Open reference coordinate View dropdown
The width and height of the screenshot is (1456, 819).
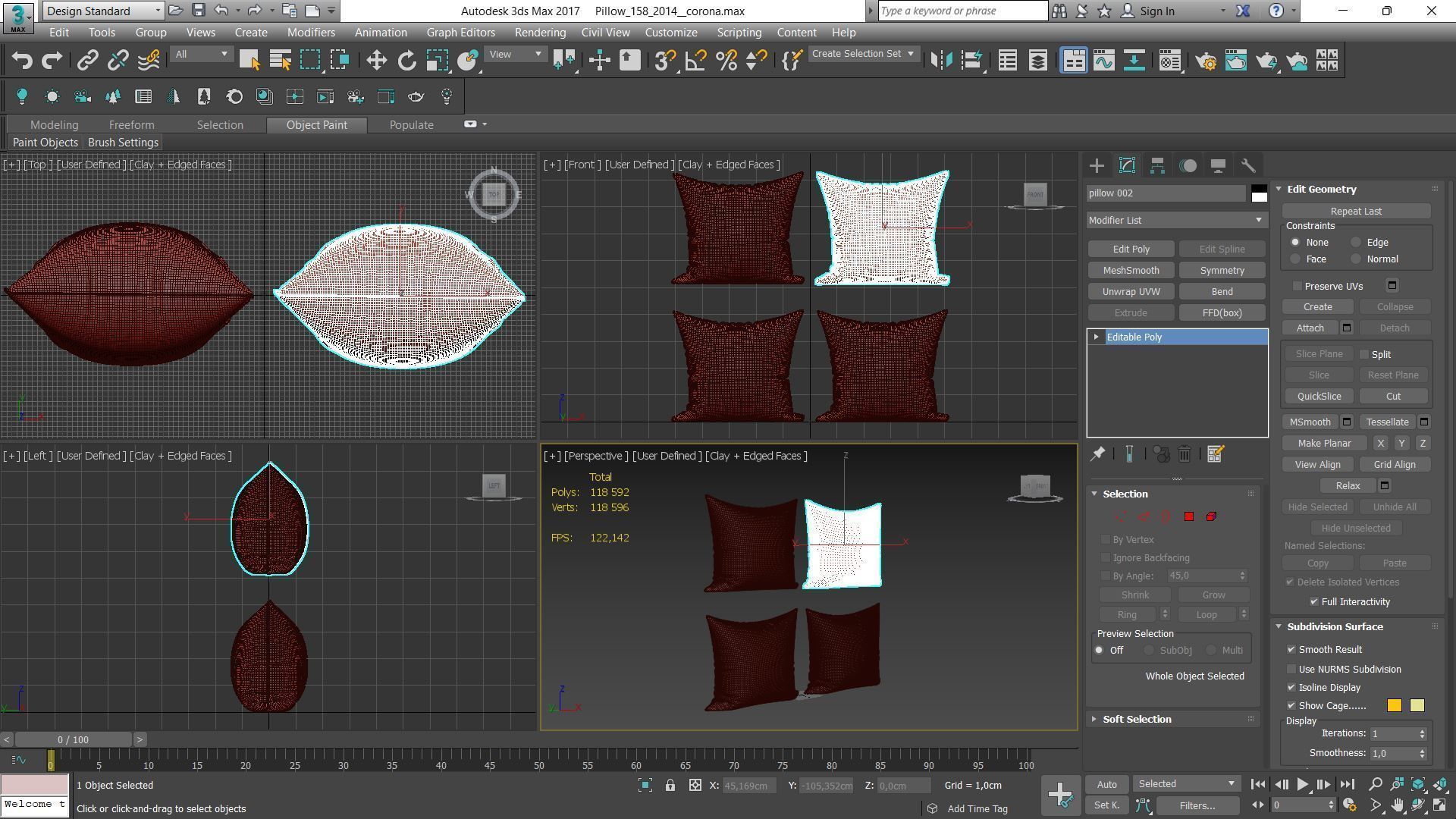(515, 55)
